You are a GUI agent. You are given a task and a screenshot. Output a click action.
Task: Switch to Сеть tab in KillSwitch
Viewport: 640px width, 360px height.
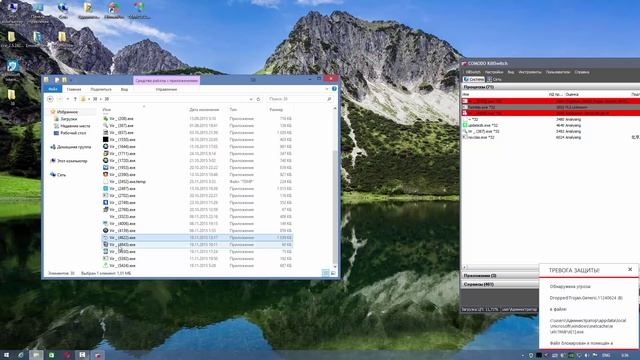pos(494,79)
